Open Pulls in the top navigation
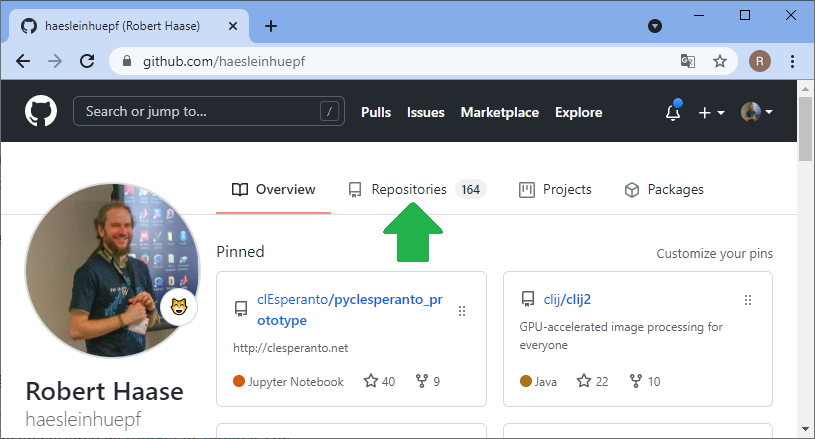The height and width of the screenshot is (439, 815). (x=376, y=113)
